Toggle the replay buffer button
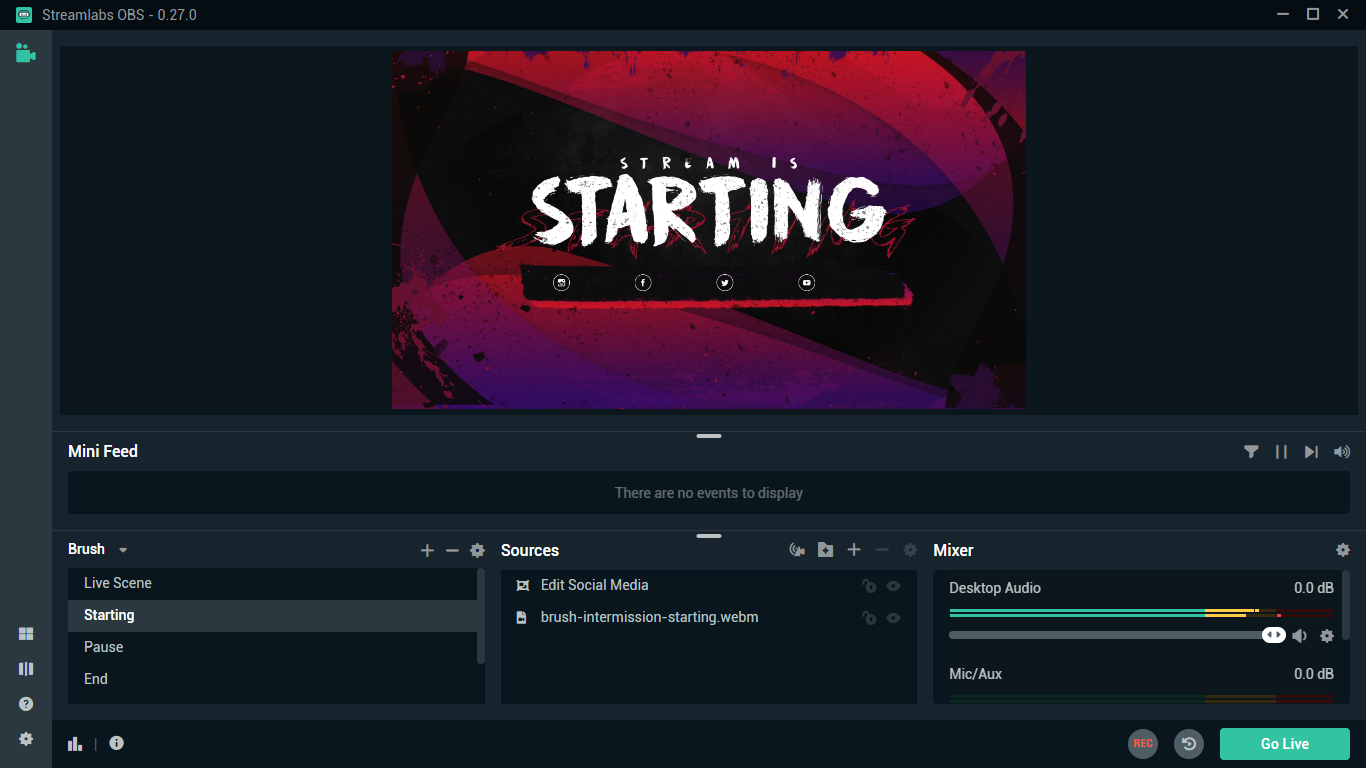Viewport: 1366px width, 768px height. coord(1188,743)
